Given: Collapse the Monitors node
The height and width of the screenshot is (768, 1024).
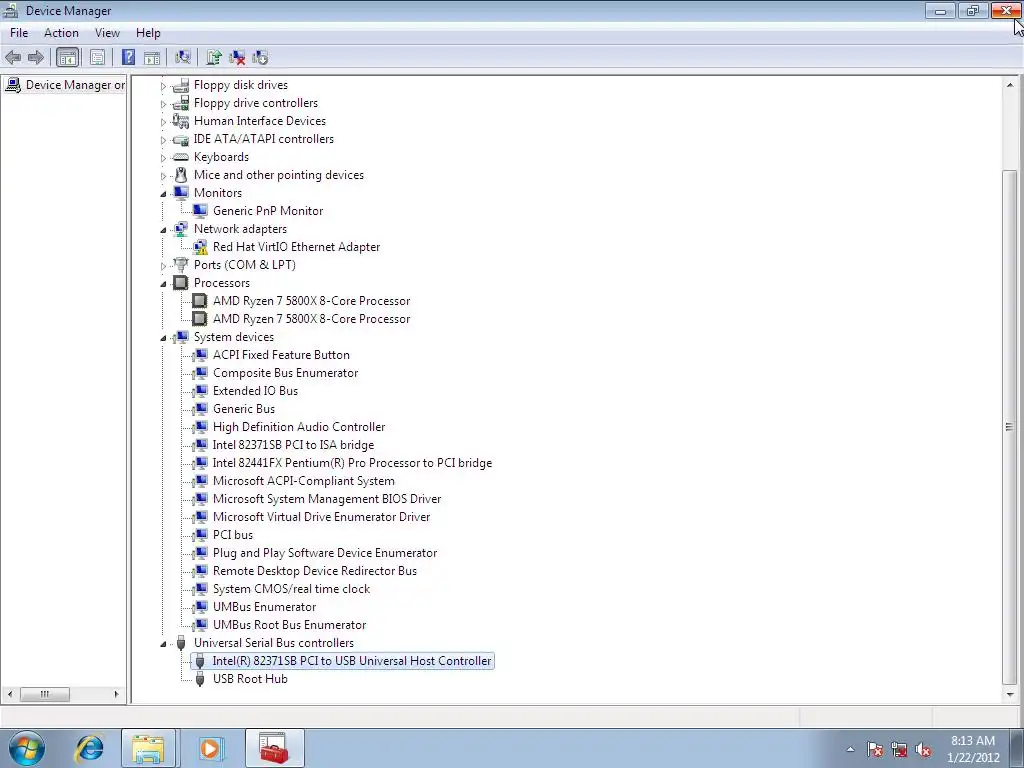Looking at the screenshot, I should pyautogui.click(x=163, y=193).
